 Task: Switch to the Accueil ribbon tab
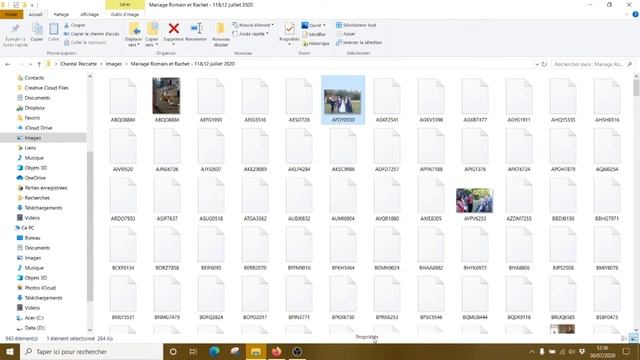click(36, 14)
